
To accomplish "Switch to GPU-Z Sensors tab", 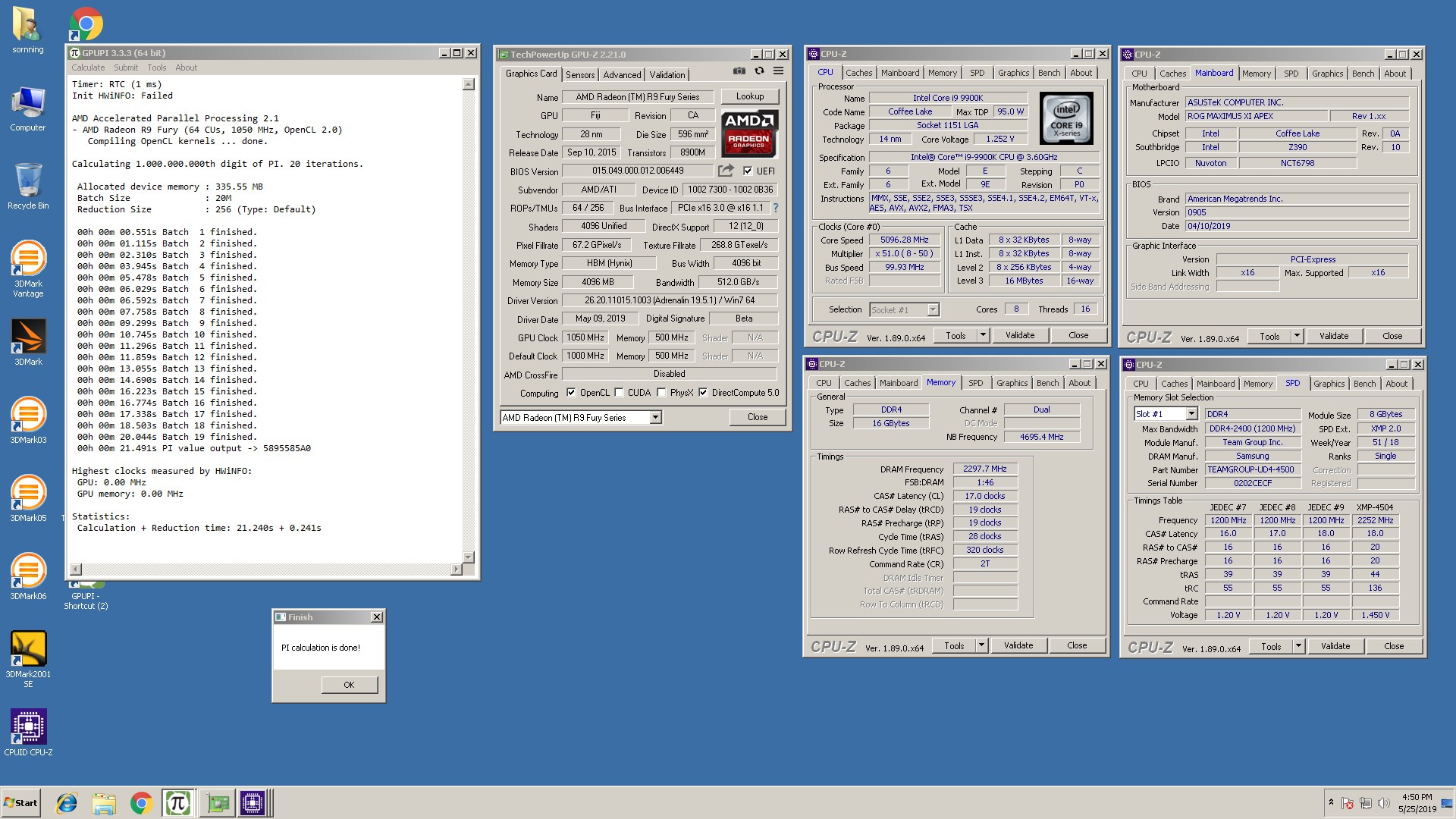I will (x=580, y=74).
